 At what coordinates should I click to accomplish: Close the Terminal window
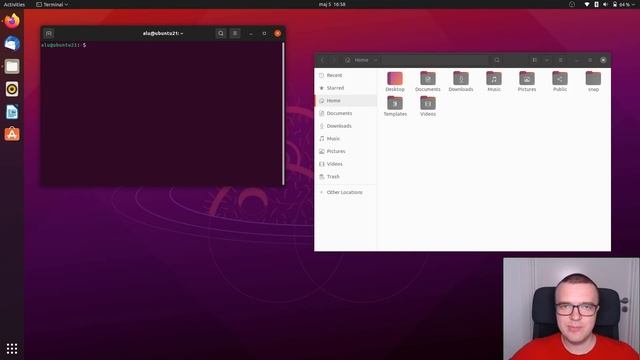coord(278,33)
